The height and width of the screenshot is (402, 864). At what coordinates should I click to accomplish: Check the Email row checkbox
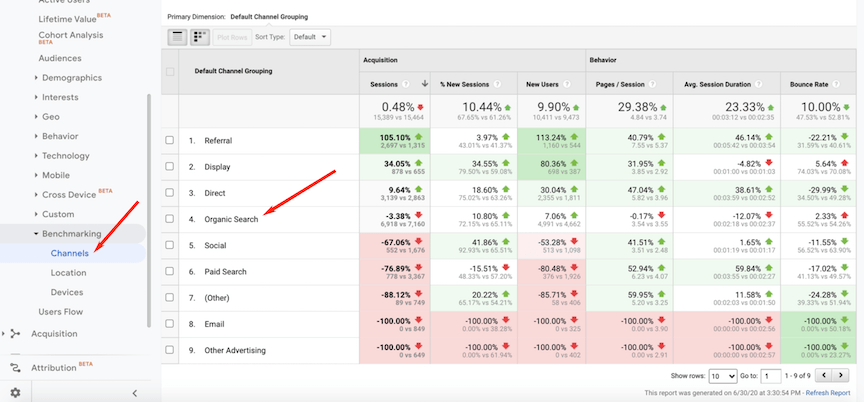pyautogui.click(x=170, y=323)
